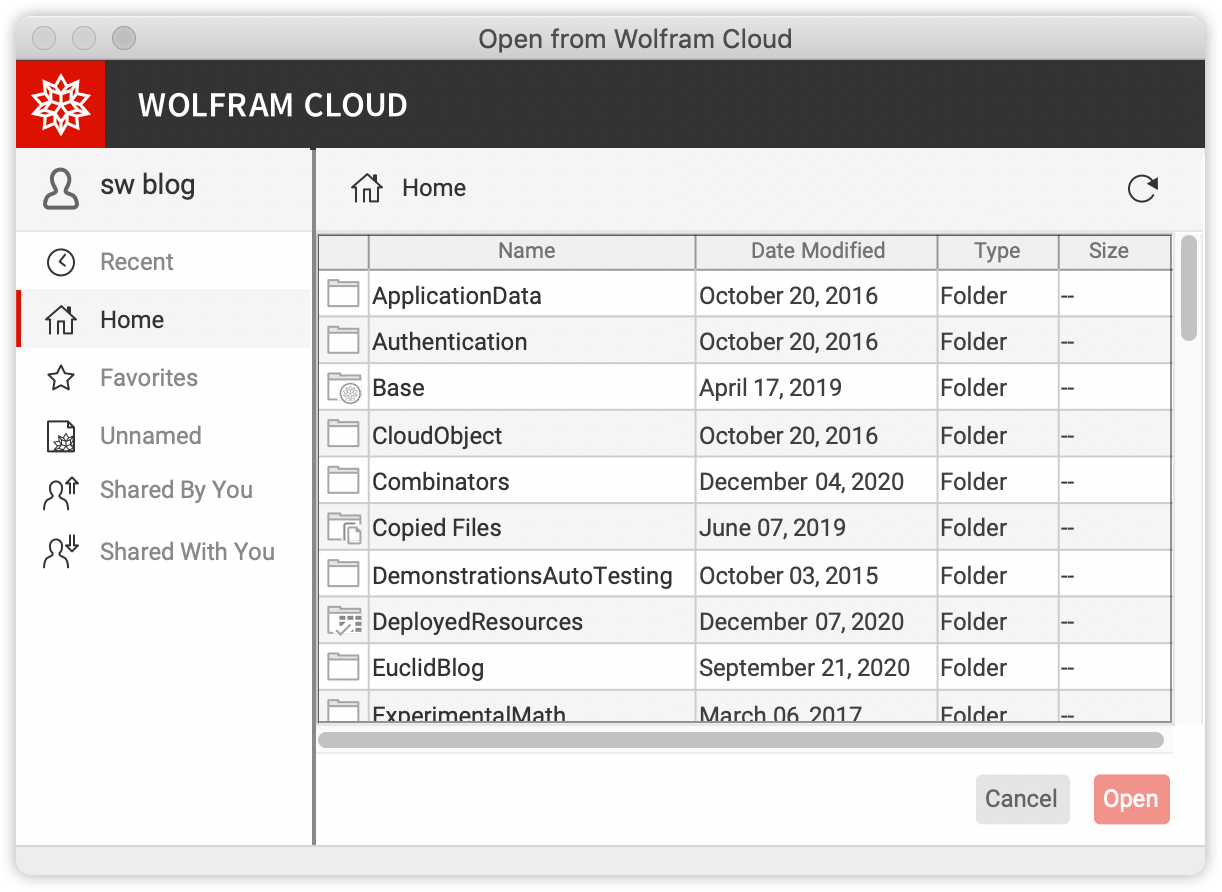
Task: Click the Copied Files folder icon
Action: pyautogui.click(x=343, y=527)
